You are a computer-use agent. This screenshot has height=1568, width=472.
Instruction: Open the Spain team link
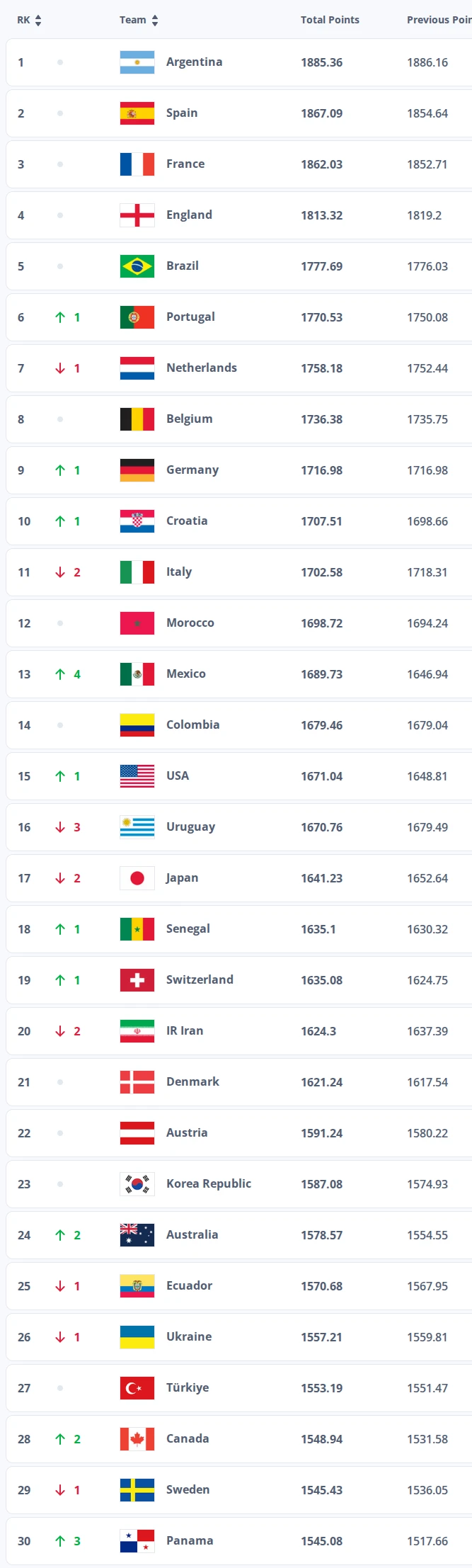(182, 113)
